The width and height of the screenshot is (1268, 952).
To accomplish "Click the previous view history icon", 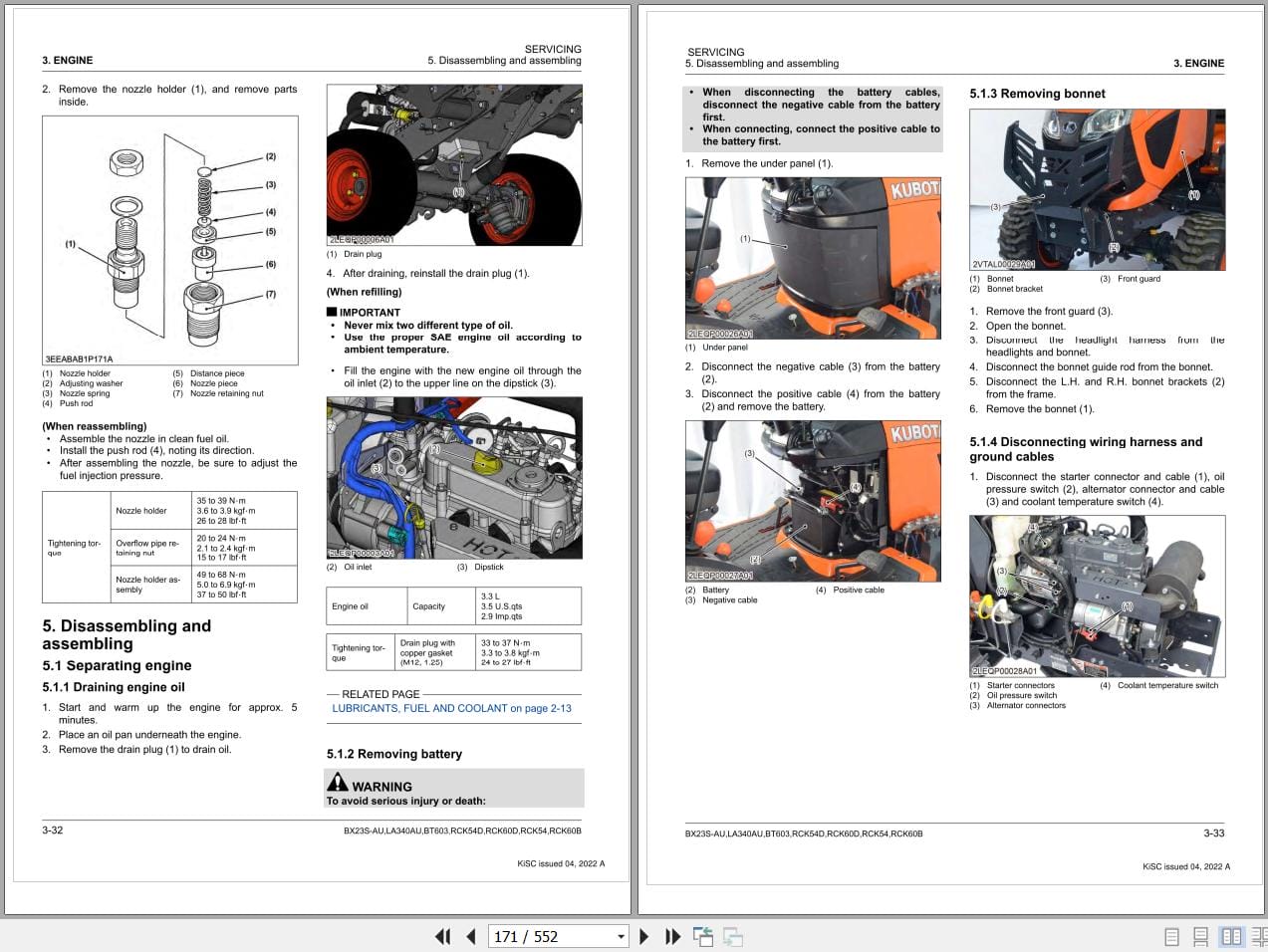I will click(x=702, y=937).
